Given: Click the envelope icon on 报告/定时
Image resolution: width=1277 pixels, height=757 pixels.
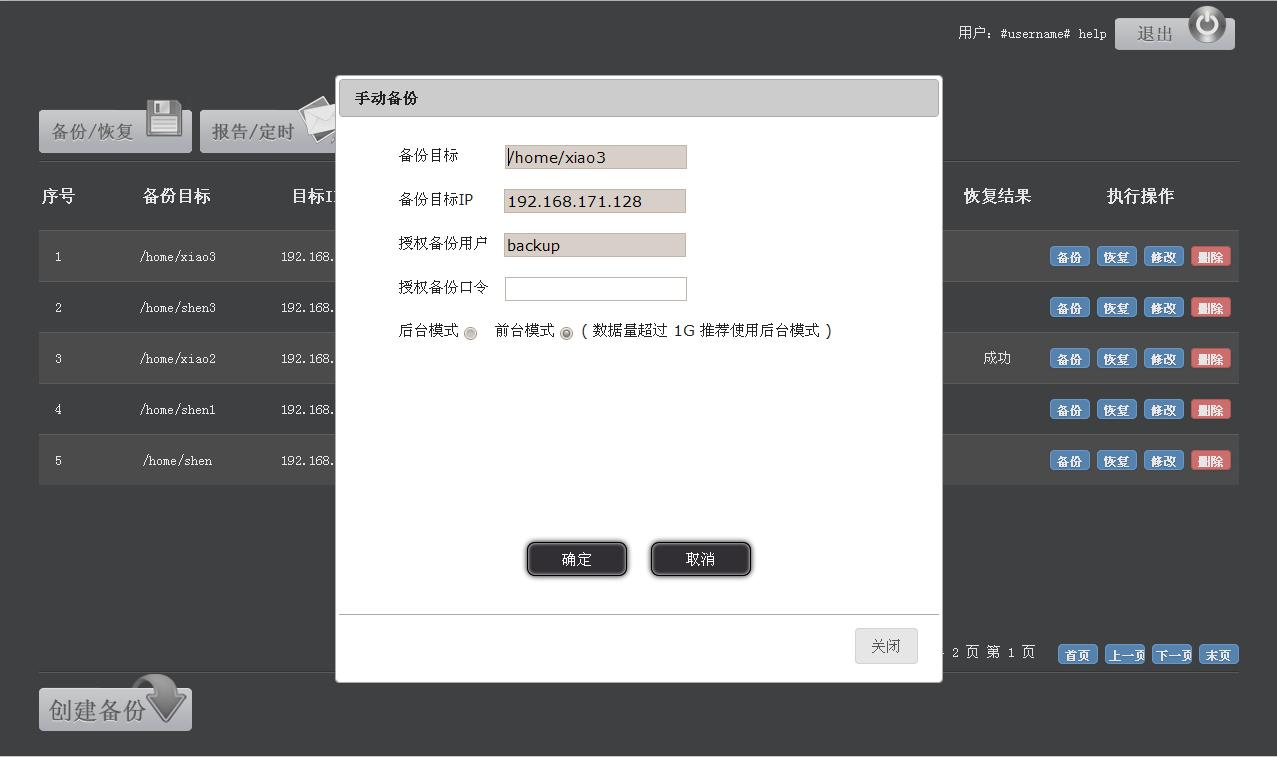Looking at the screenshot, I should [318, 120].
